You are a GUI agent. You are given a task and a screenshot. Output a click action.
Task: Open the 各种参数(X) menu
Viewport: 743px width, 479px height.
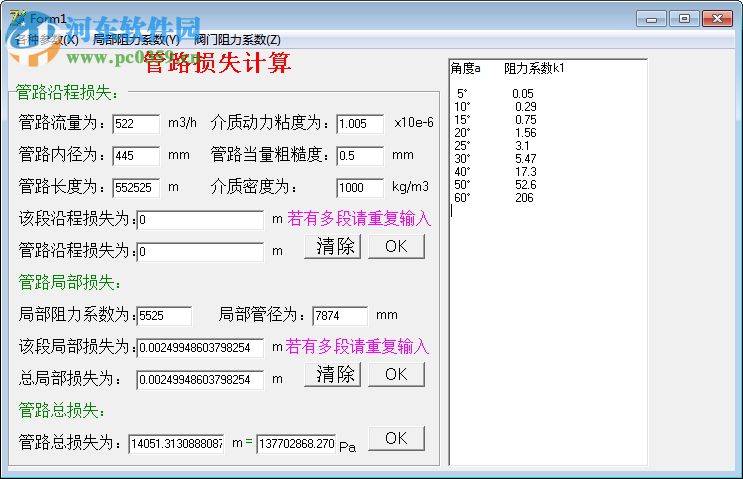pos(46,40)
